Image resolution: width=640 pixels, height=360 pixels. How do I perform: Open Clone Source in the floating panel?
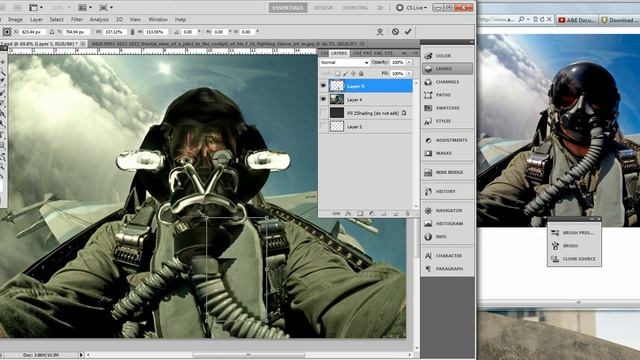tap(574, 259)
